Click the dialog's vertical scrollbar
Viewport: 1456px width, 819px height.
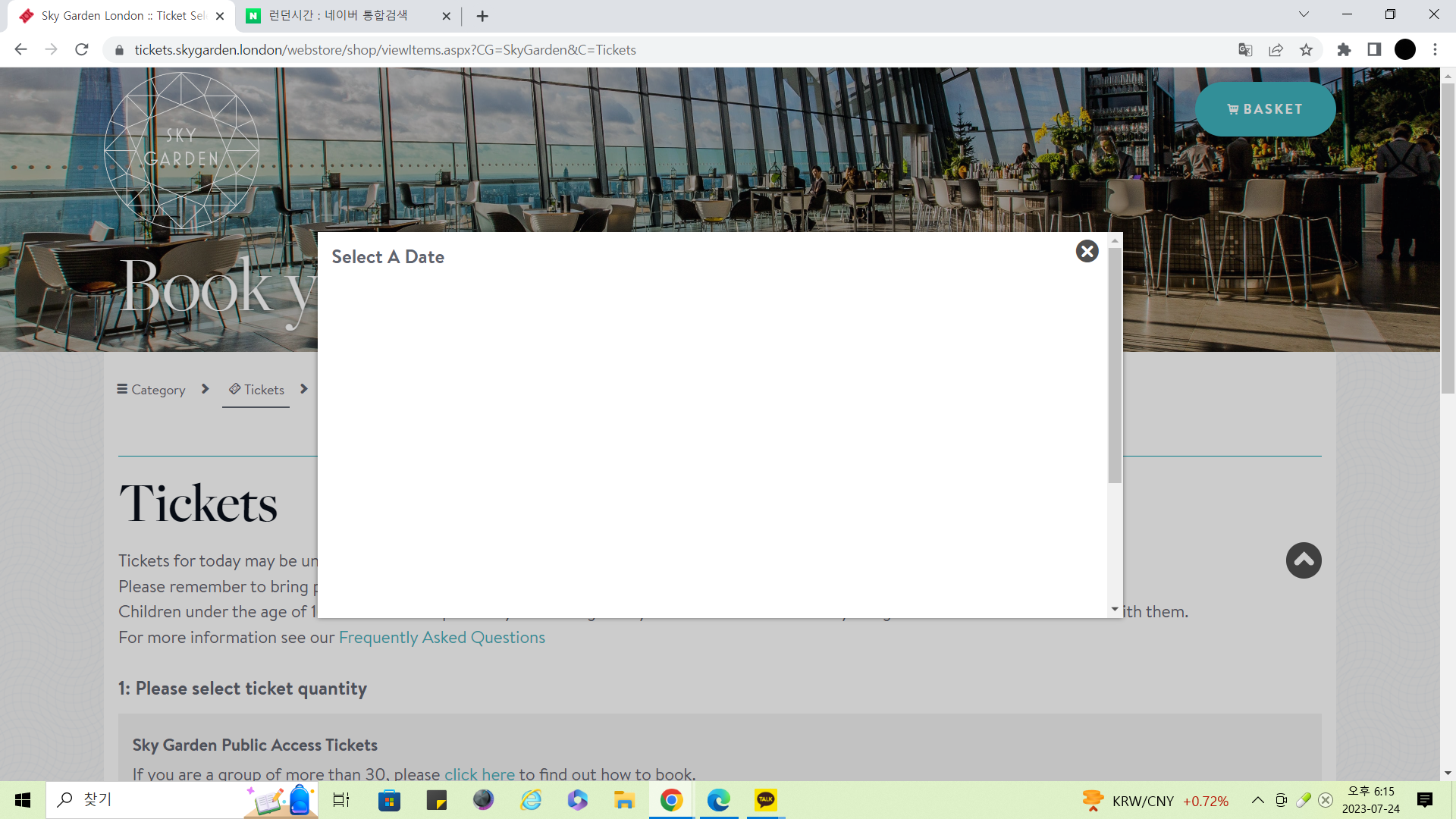coord(1114,364)
